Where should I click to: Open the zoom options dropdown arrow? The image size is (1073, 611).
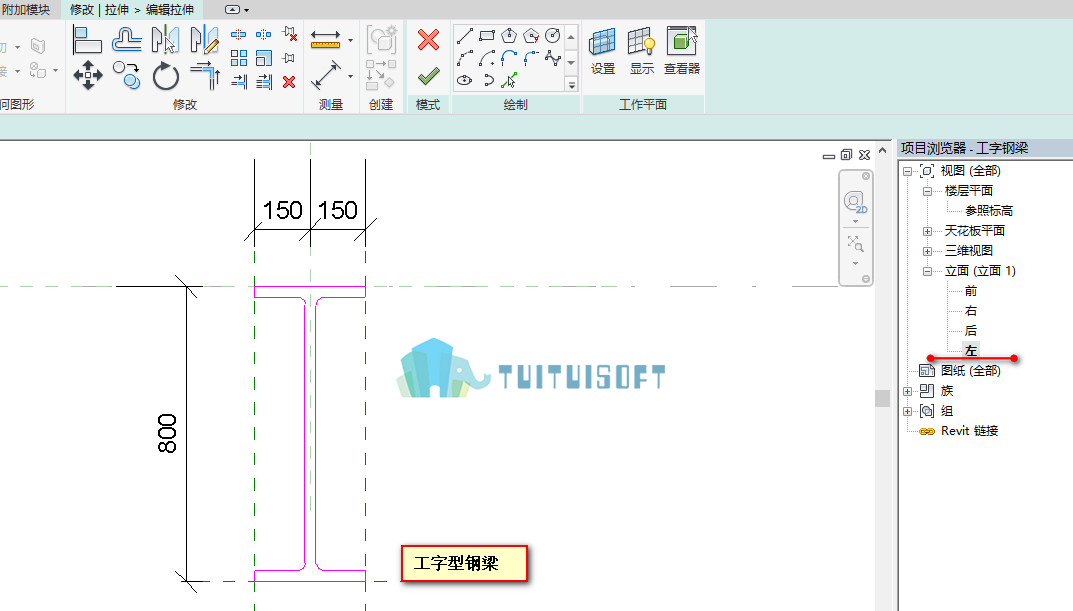pyautogui.click(x=855, y=263)
